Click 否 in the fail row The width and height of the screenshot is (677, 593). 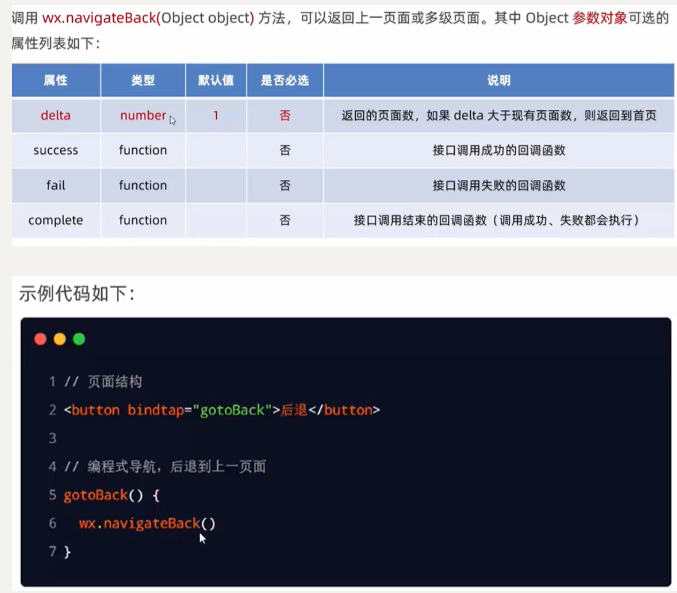point(285,185)
